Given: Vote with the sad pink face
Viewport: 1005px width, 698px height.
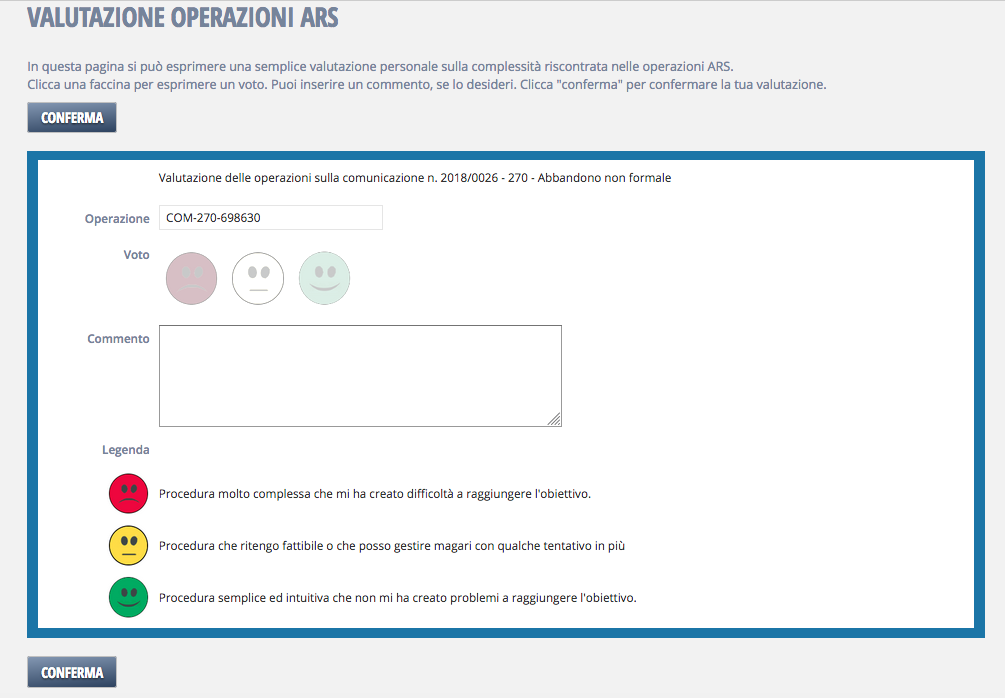Looking at the screenshot, I should click(191, 278).
